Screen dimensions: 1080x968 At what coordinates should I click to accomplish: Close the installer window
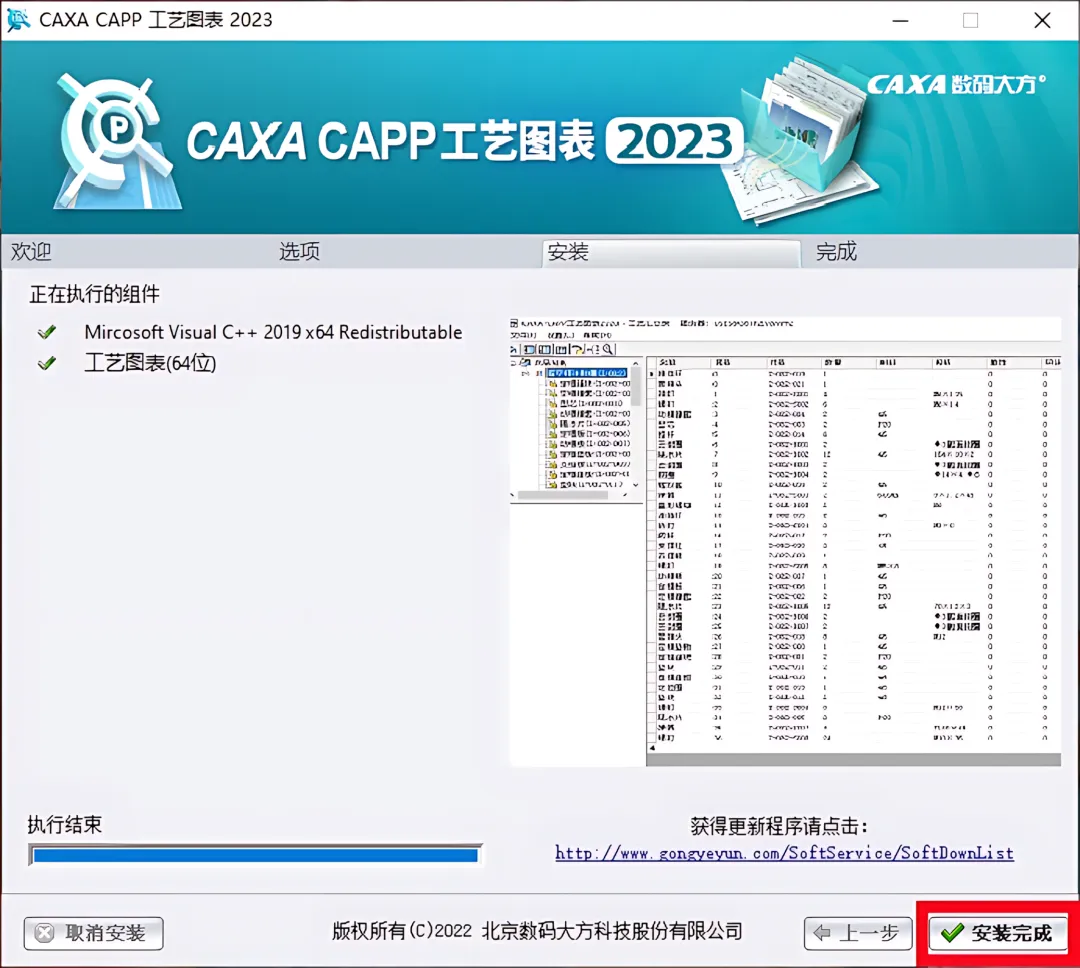coord(1042,21)
